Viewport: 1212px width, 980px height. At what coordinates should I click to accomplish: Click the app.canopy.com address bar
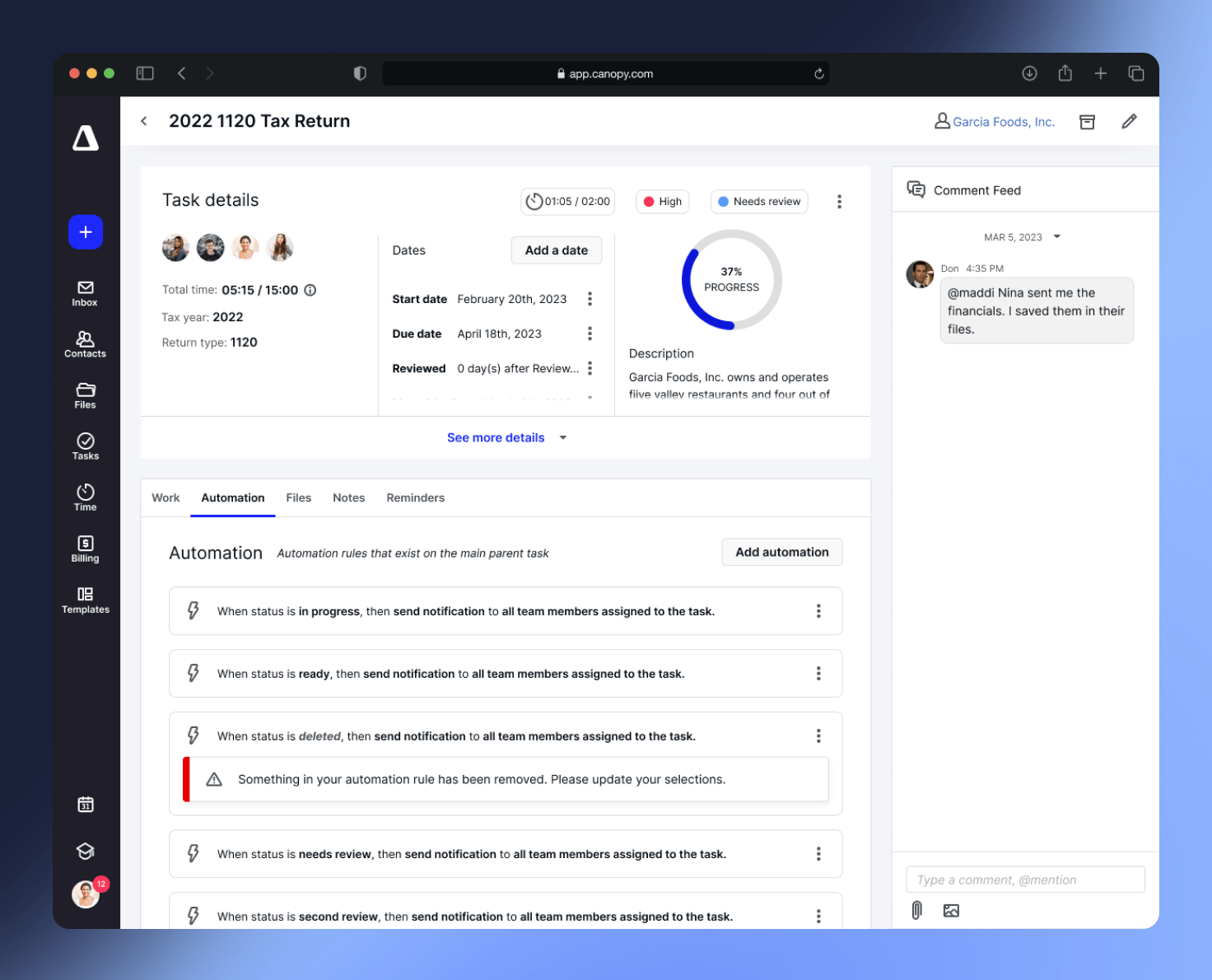[x=605, y=73]
